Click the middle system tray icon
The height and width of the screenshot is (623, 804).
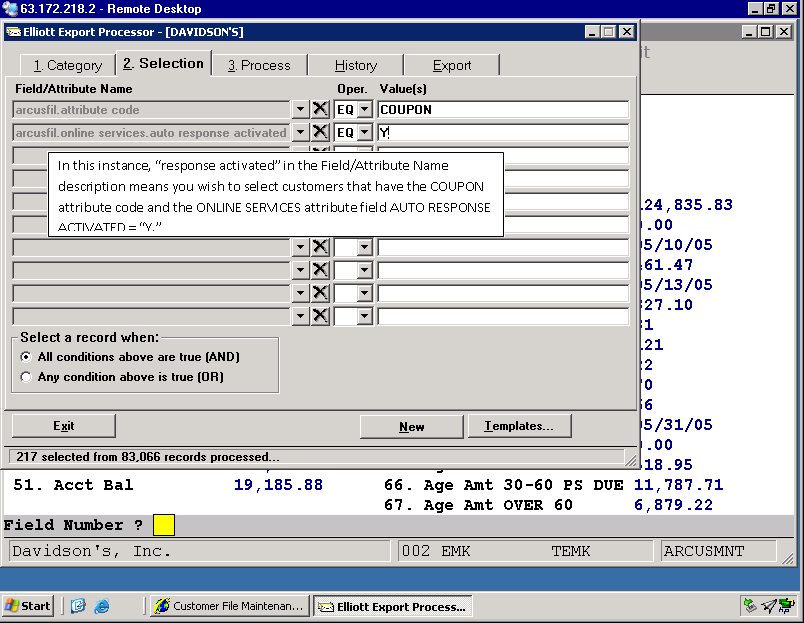point(768,606)
